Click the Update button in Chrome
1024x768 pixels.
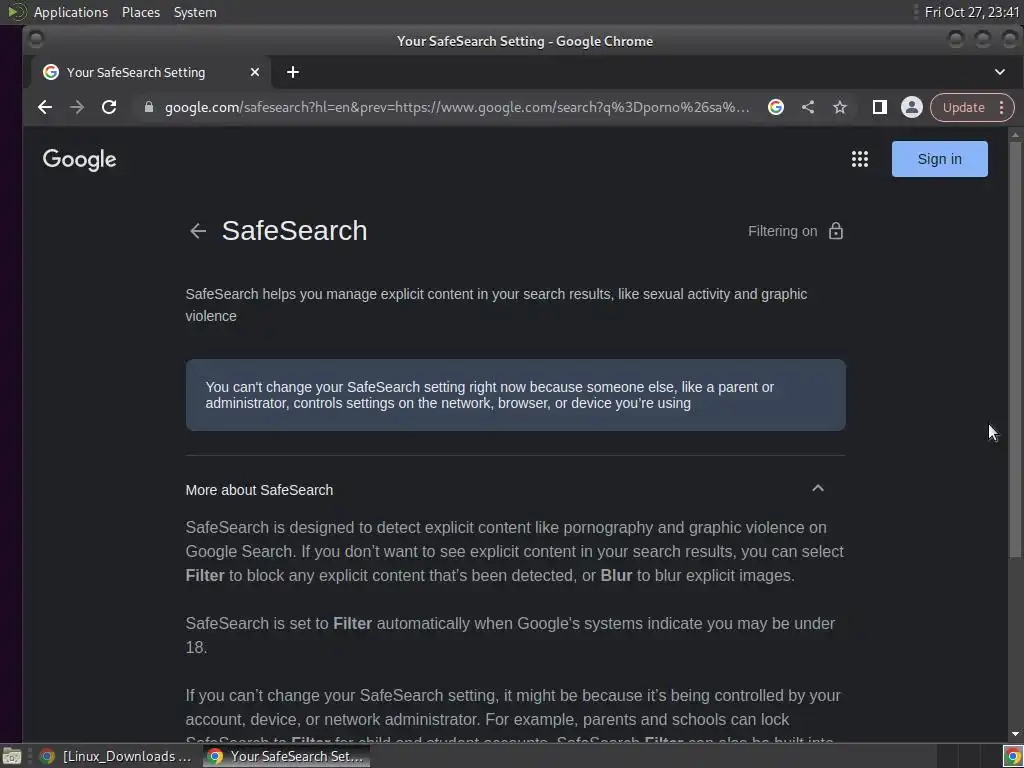963,108
